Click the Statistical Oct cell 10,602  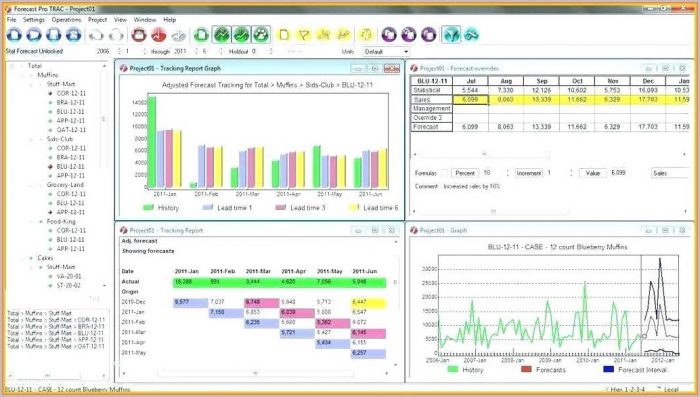(x=577, y=90)
